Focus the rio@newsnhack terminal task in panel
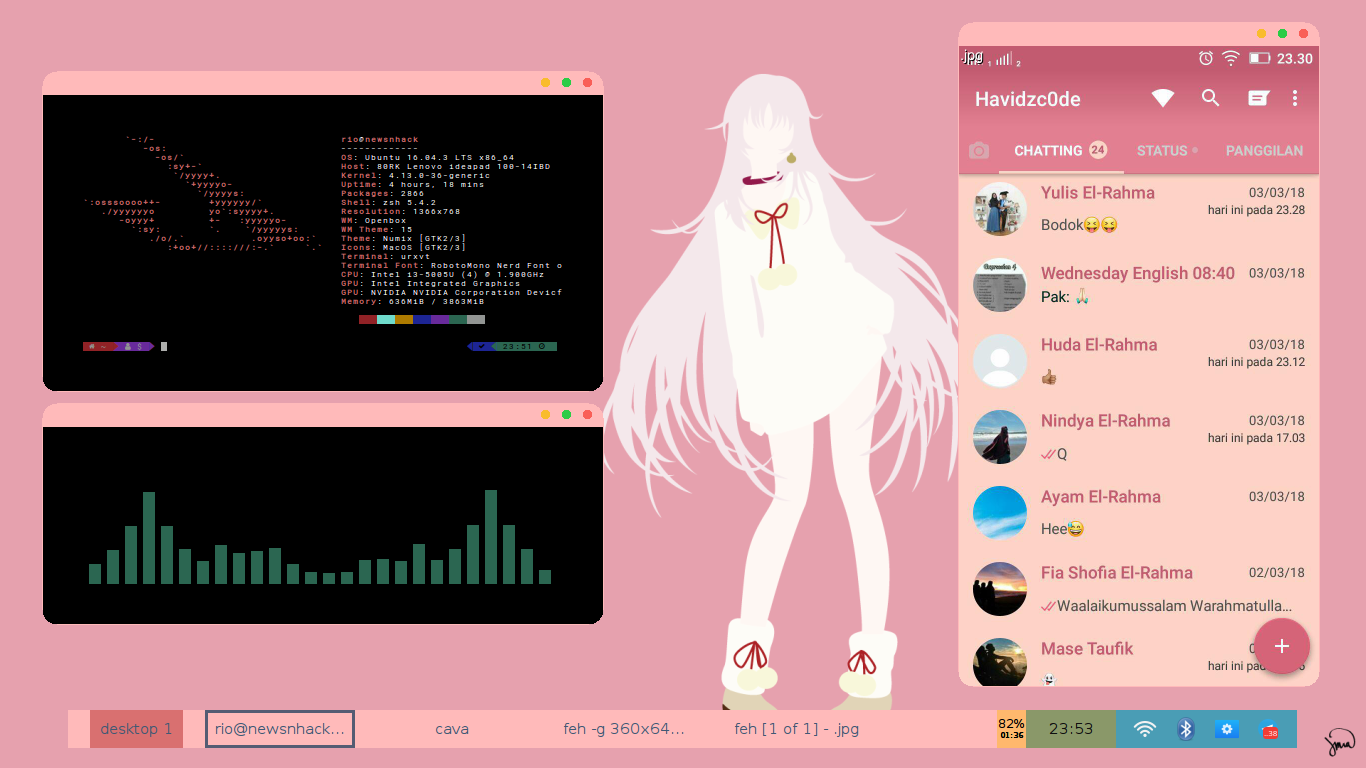The image size is (1366, 768). point(280,729)
